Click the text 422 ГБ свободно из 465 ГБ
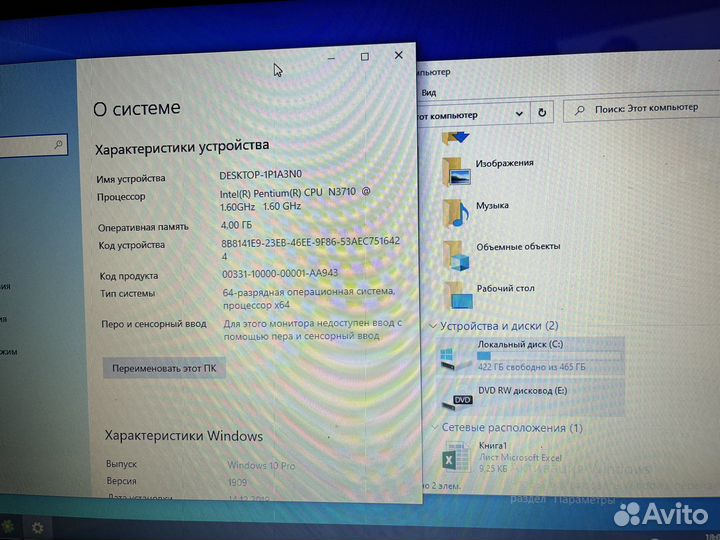720x540 pixels. (532, 367)
